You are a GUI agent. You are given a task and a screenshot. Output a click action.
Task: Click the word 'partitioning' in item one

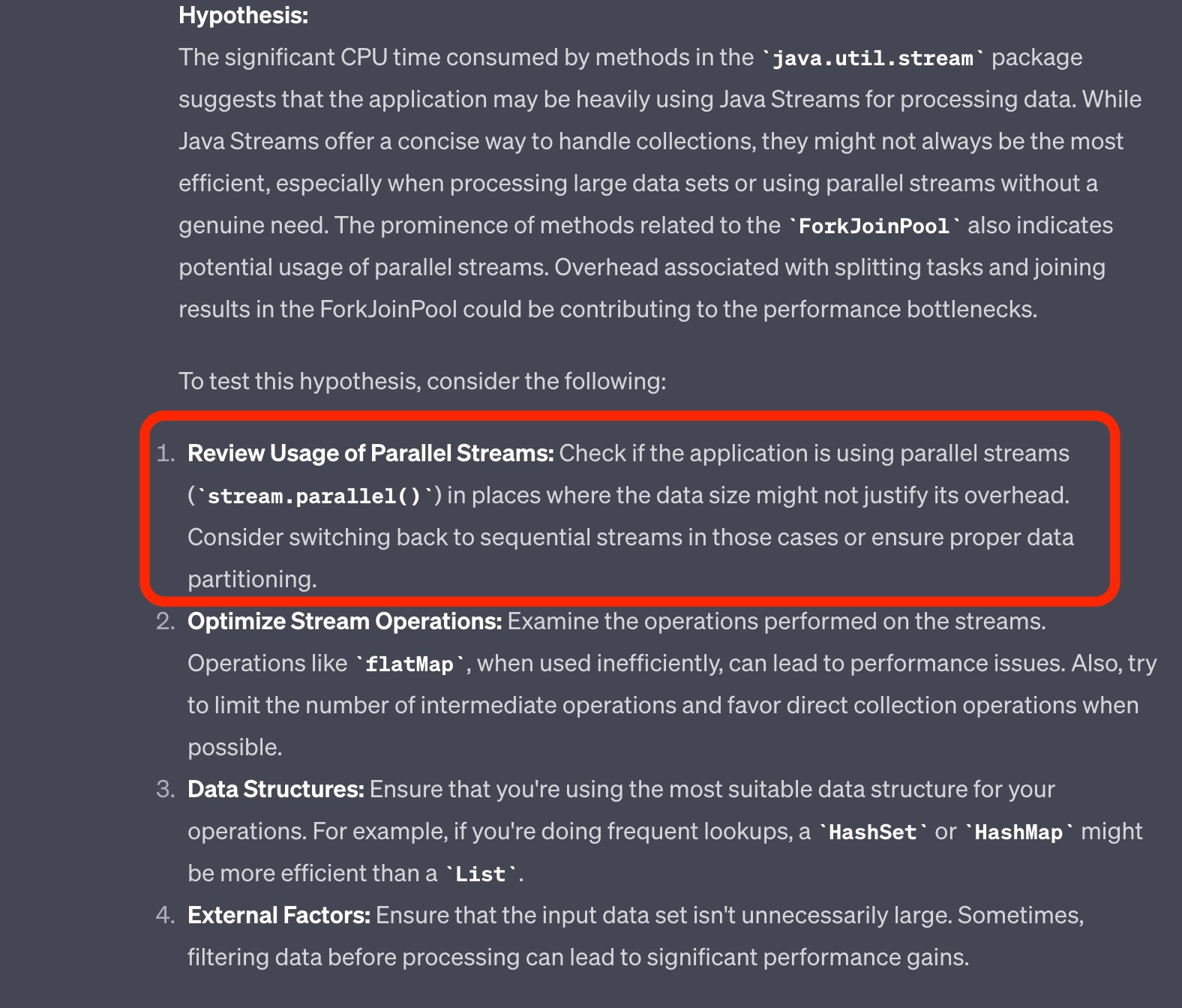pos(252,580)
